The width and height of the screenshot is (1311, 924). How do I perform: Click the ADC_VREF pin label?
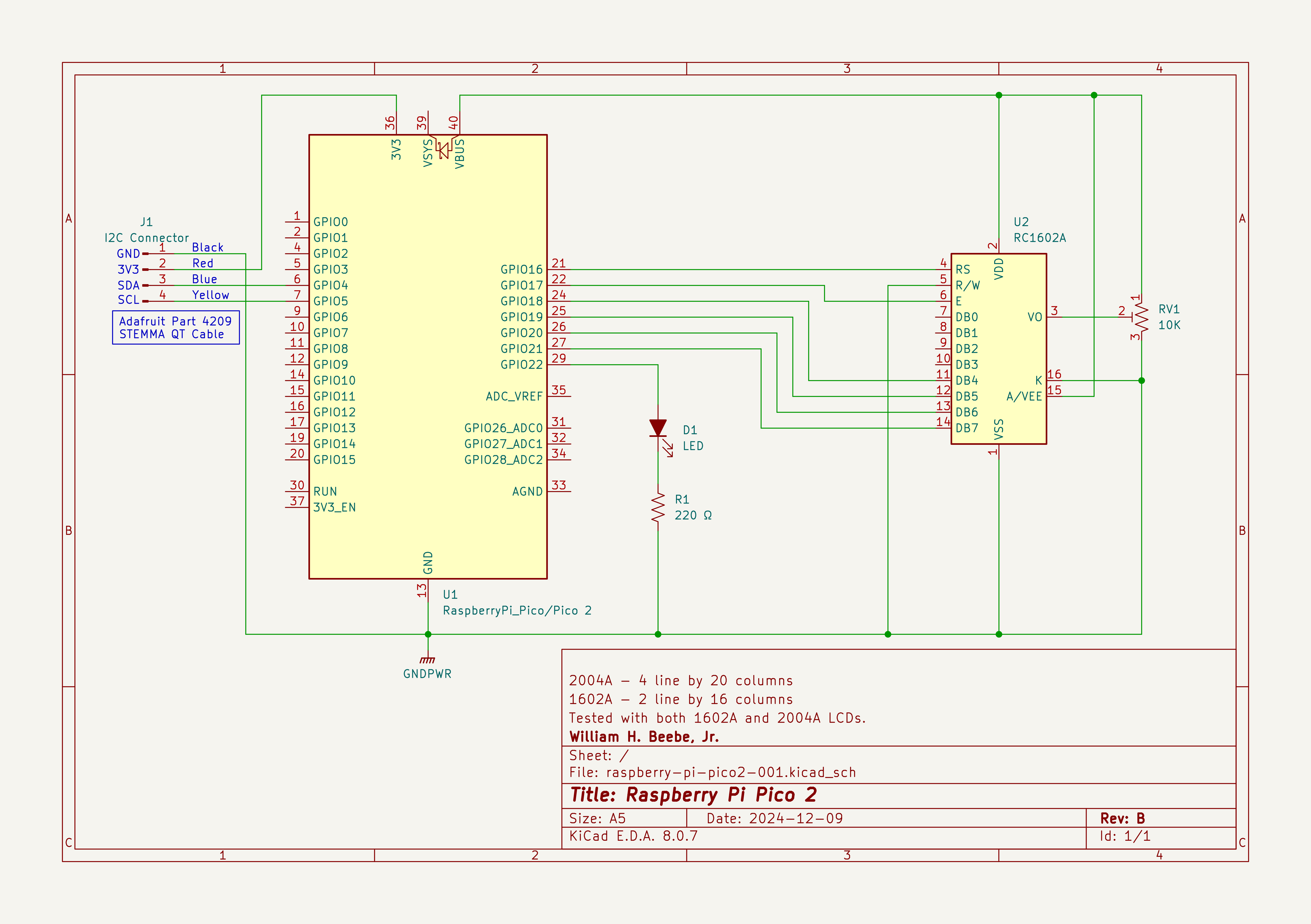[514, 396]
